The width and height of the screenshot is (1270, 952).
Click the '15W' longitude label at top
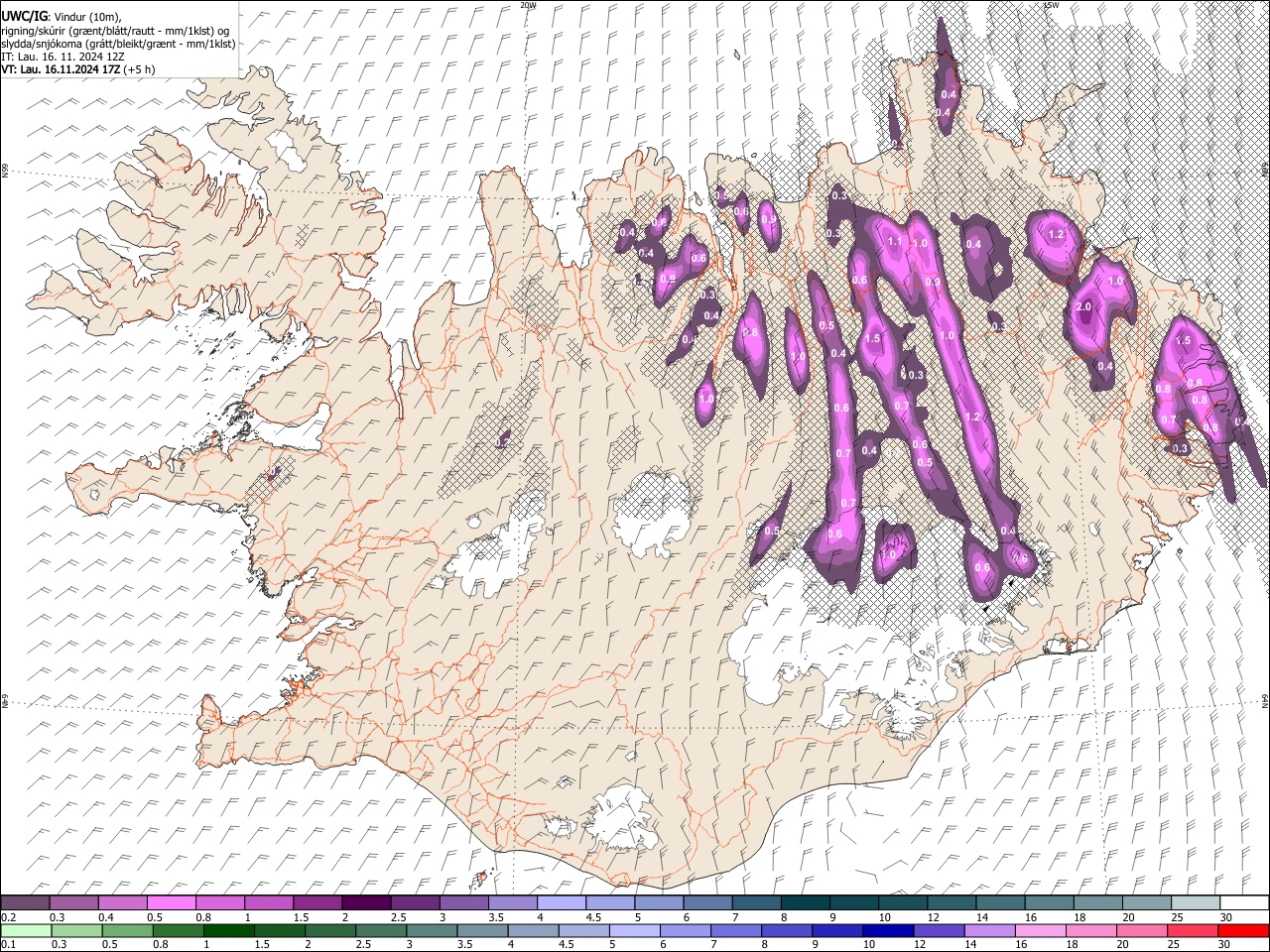[x=1050, y=5]
